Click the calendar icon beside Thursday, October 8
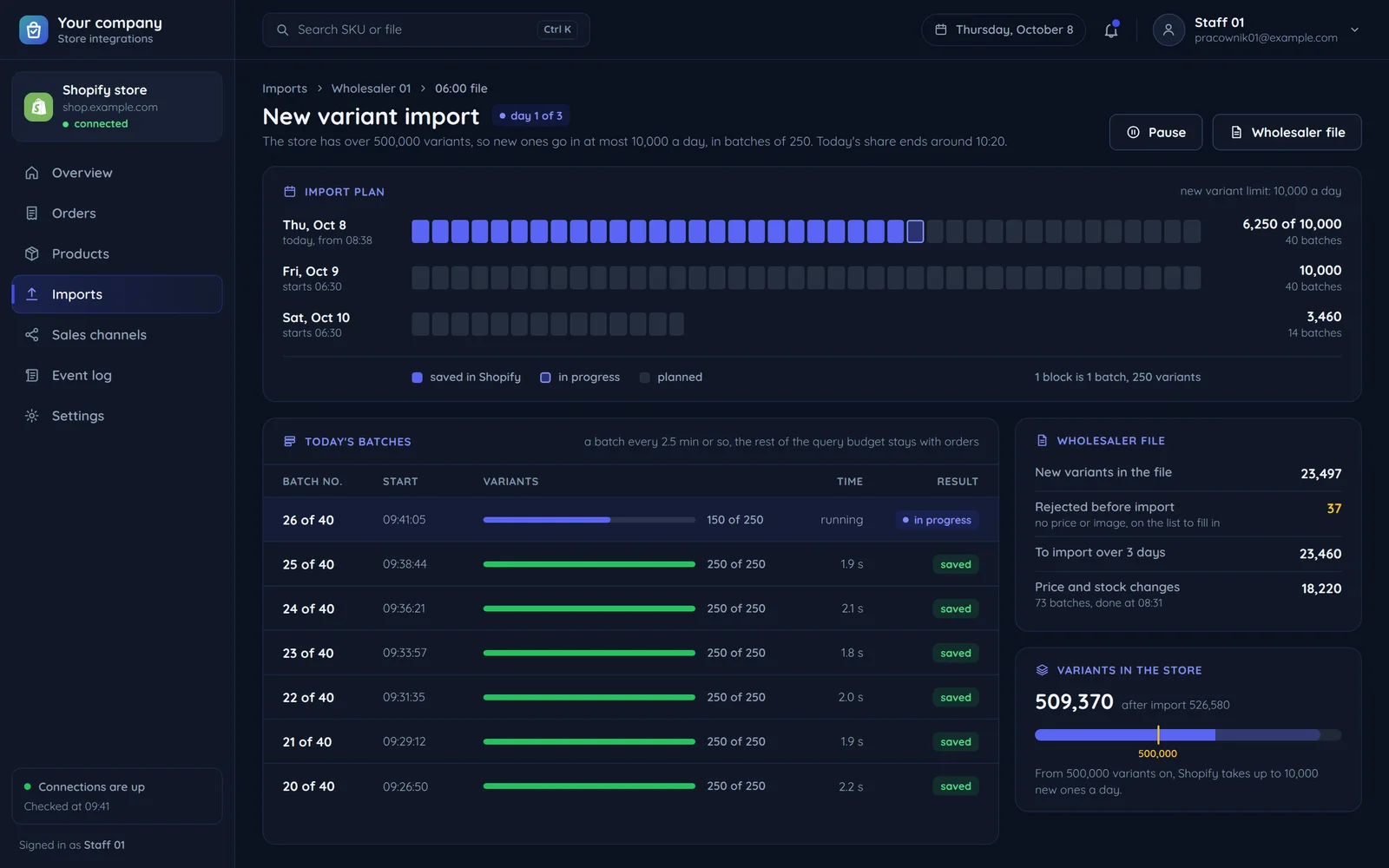 [940, 30]
